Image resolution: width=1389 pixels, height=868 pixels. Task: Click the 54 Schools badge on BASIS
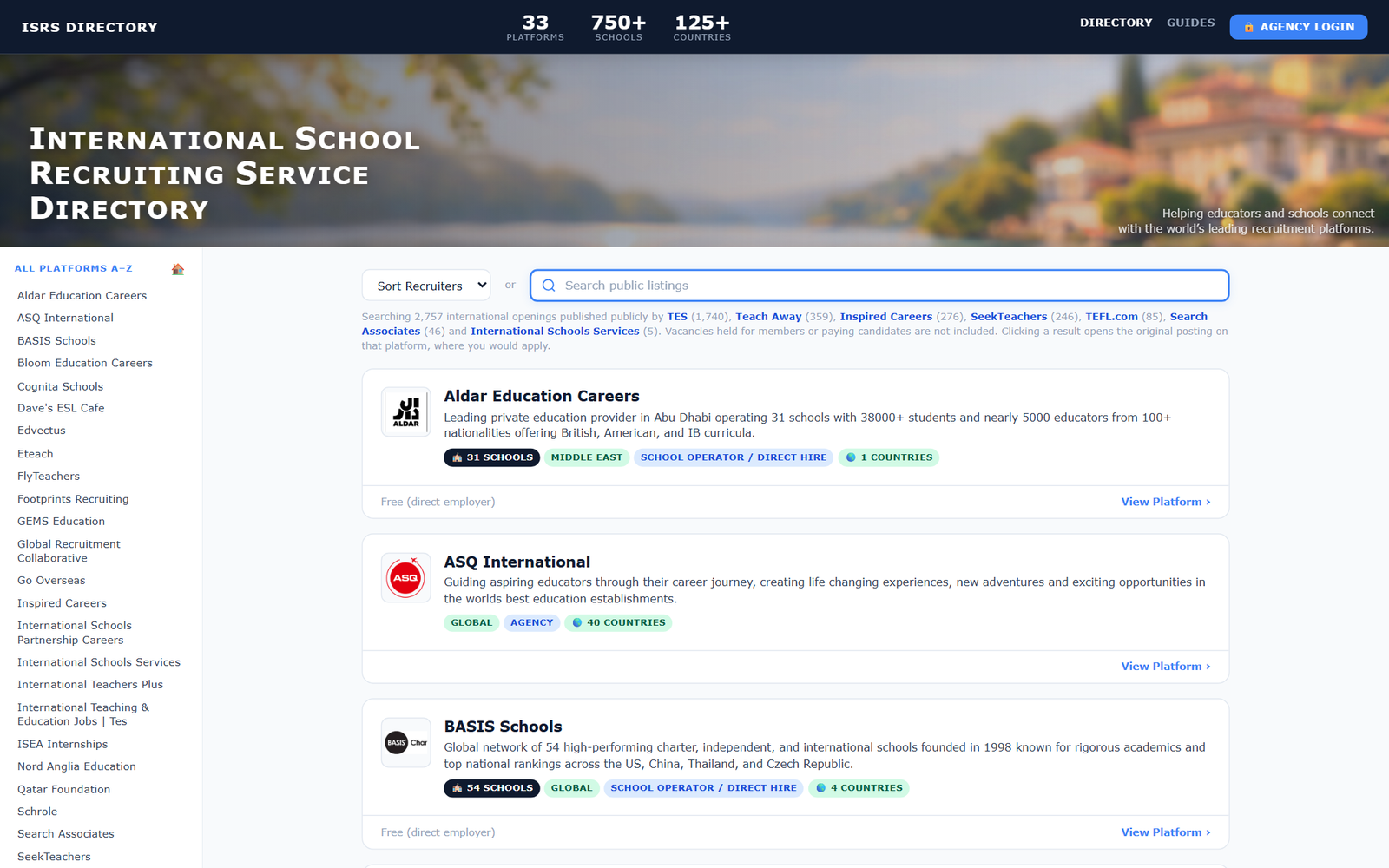(x=491, y=788)
